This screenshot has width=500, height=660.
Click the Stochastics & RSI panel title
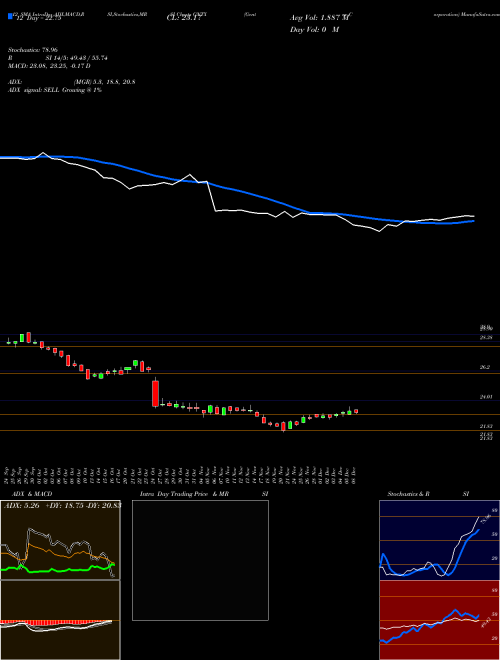[x=428, y=494]
